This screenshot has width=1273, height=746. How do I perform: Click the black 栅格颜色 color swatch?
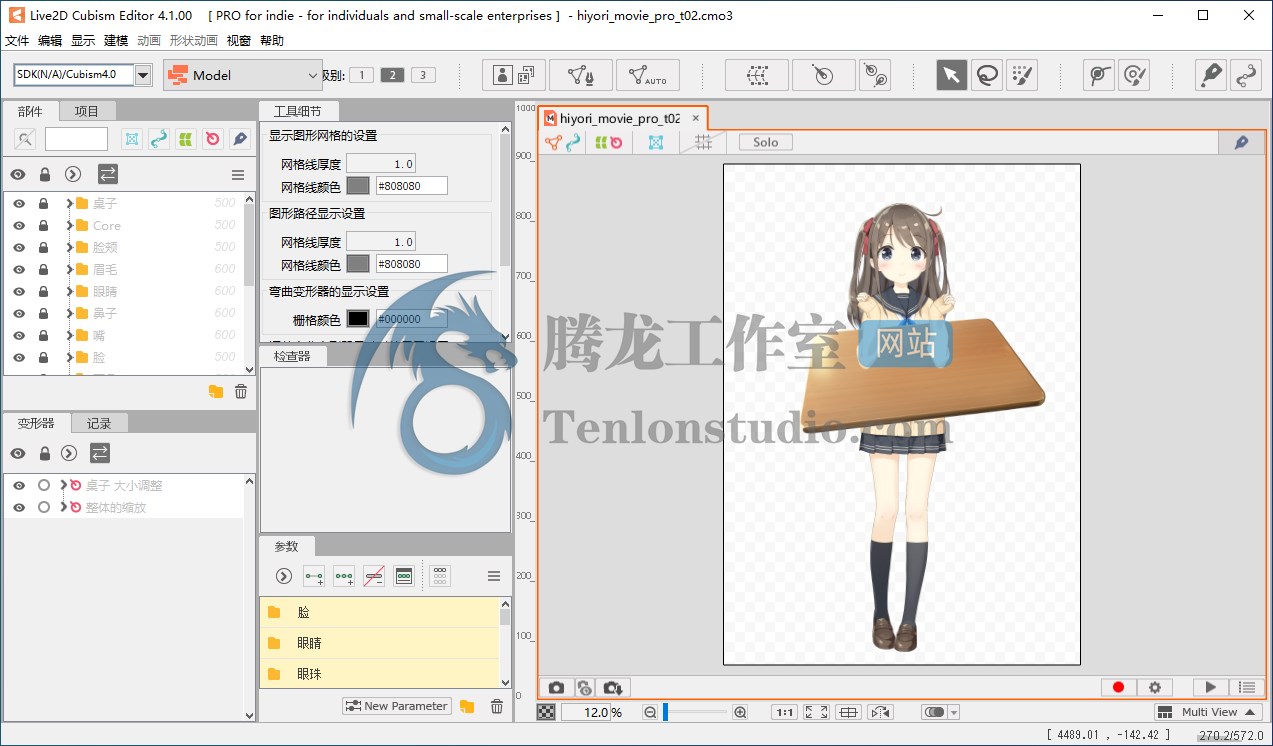tap(358, 319)
